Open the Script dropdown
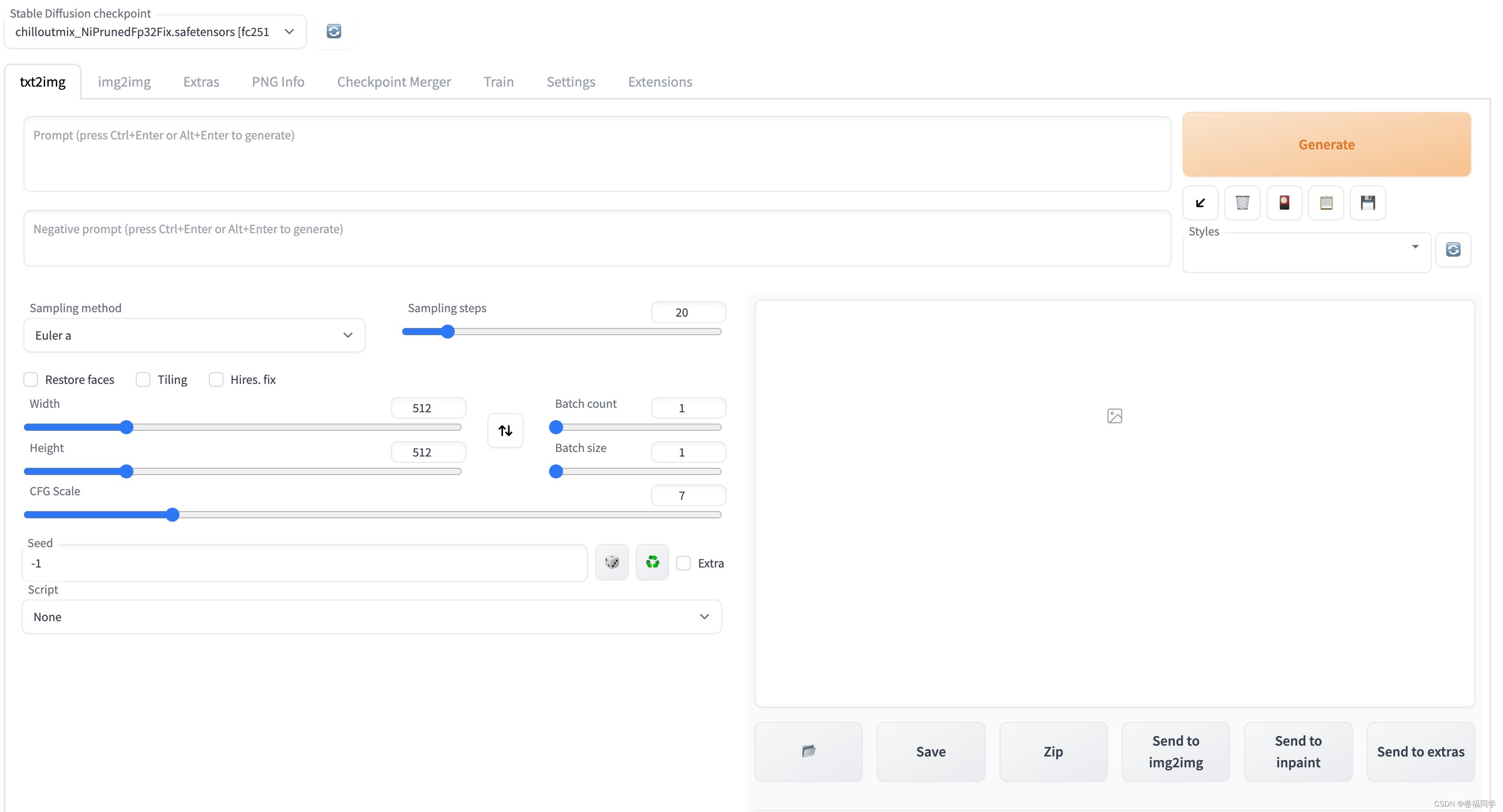 coord(371,617)
